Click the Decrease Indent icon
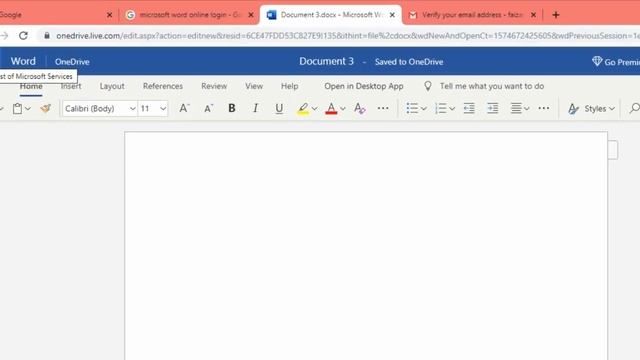This screenshot has height=360, width=640. pos(469,108)
